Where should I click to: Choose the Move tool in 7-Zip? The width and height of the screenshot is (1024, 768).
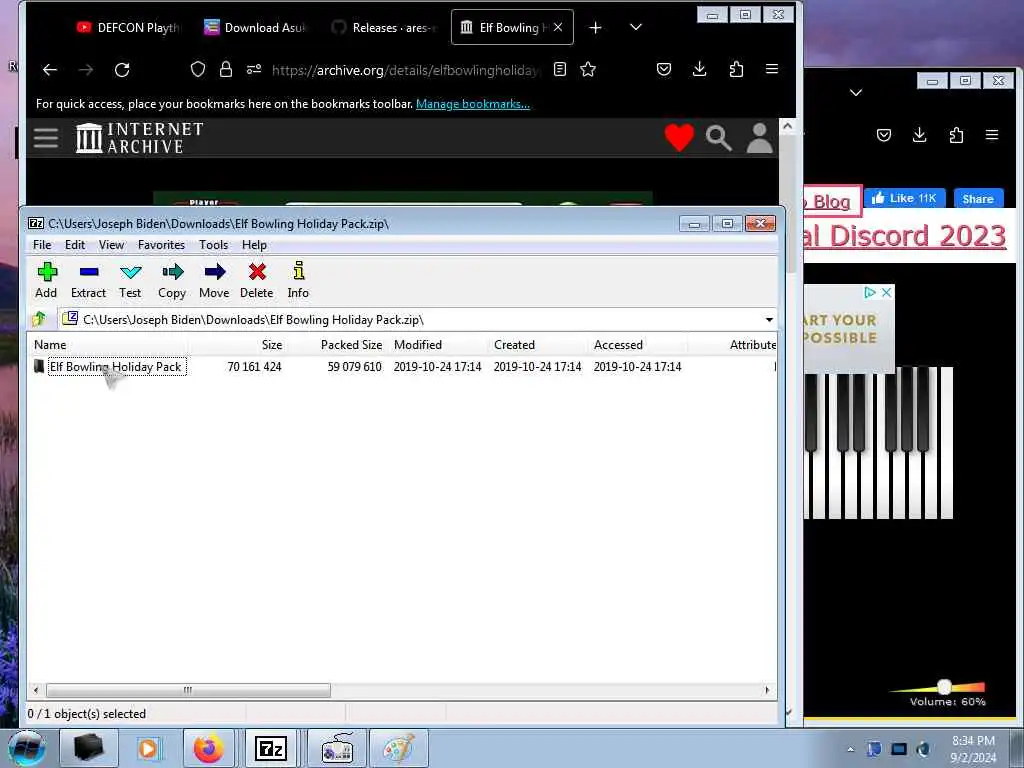[x=214, y=280]
